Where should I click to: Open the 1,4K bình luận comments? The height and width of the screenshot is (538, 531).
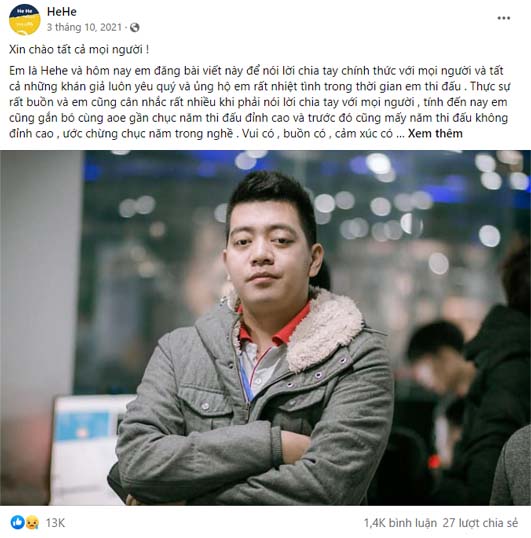coord(400,523)
